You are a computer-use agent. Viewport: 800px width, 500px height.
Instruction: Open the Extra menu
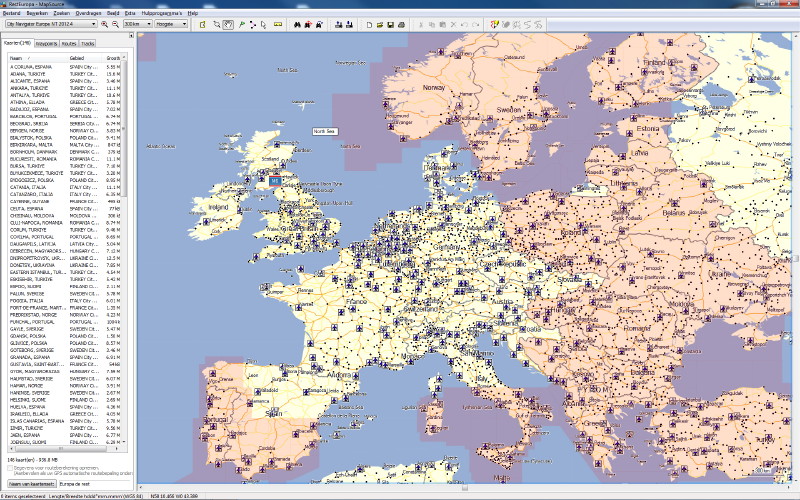[x=130, y=13]
